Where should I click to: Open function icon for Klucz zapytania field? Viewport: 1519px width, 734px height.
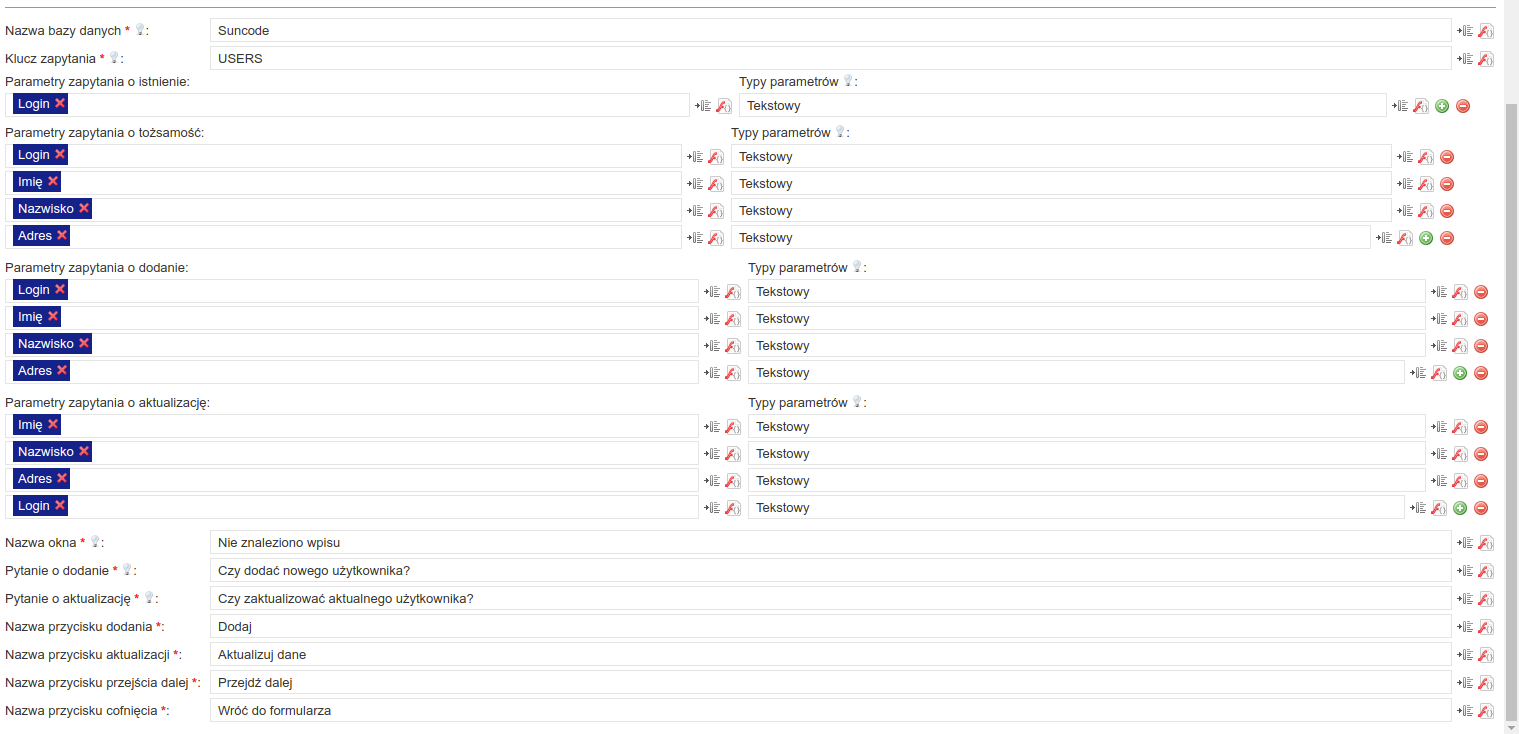tap(1486, 59)
